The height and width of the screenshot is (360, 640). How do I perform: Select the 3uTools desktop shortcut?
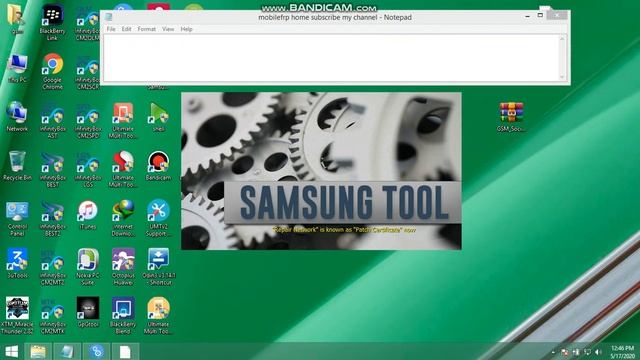[17, 264]
